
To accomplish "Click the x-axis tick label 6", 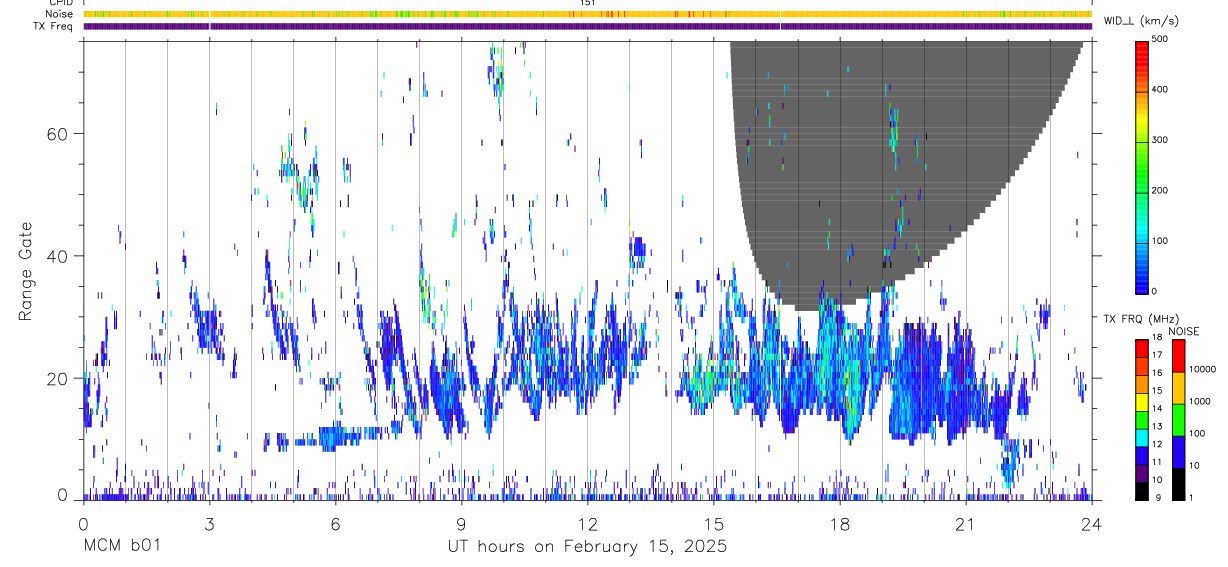I will pyautogui.click(x=335, y=524).
